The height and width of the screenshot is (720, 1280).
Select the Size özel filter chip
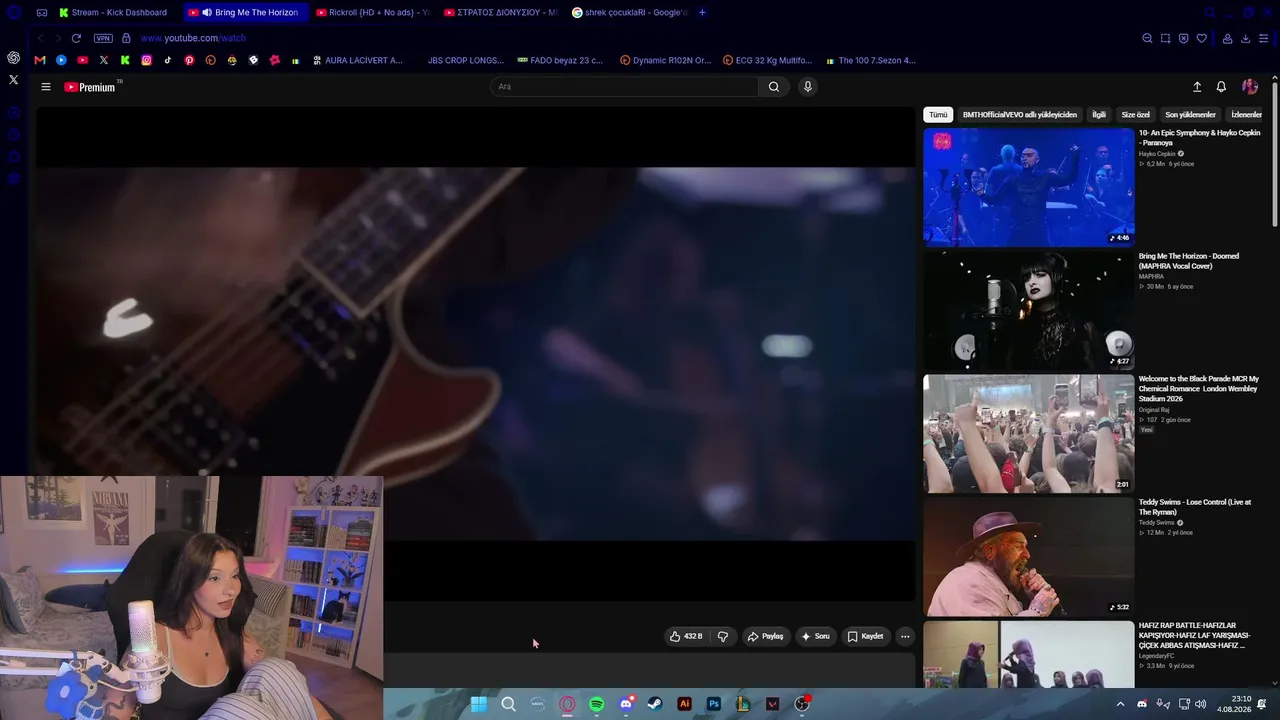(1135, 115)
